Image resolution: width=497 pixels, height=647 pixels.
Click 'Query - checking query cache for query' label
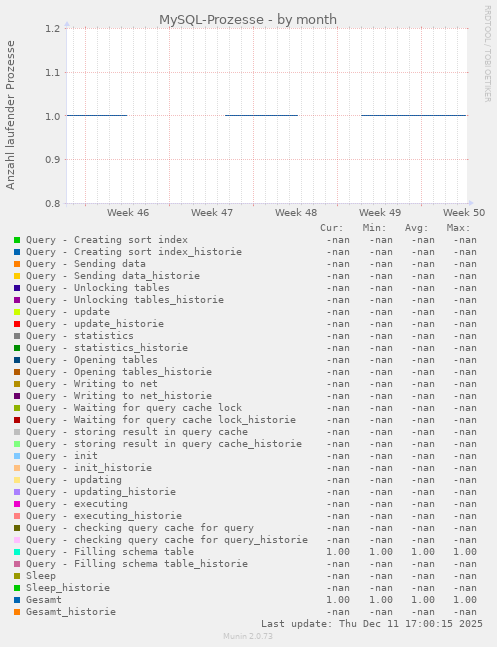[x=140, y=528]
